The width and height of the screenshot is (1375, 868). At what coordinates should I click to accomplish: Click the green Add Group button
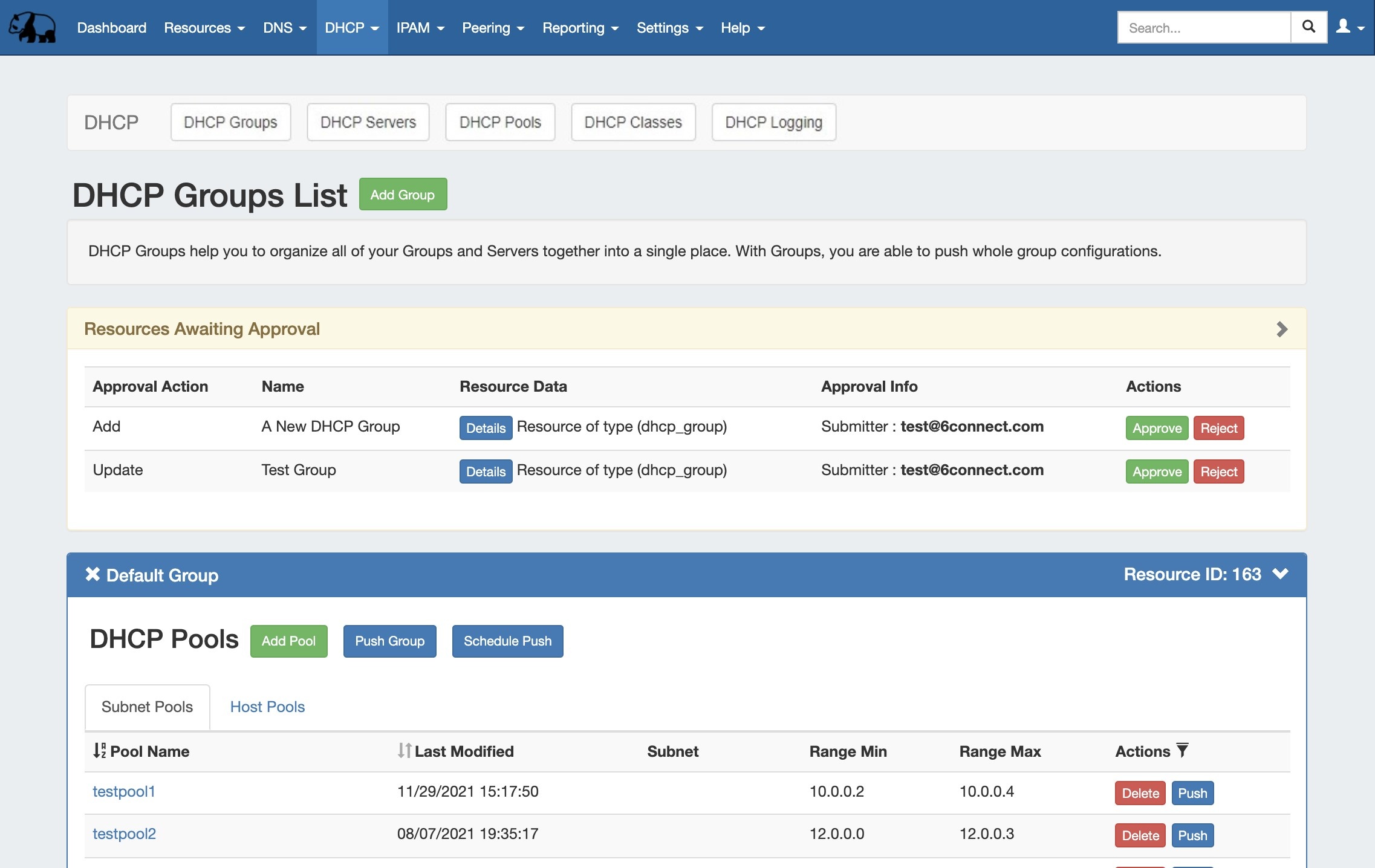click(403, 195)
